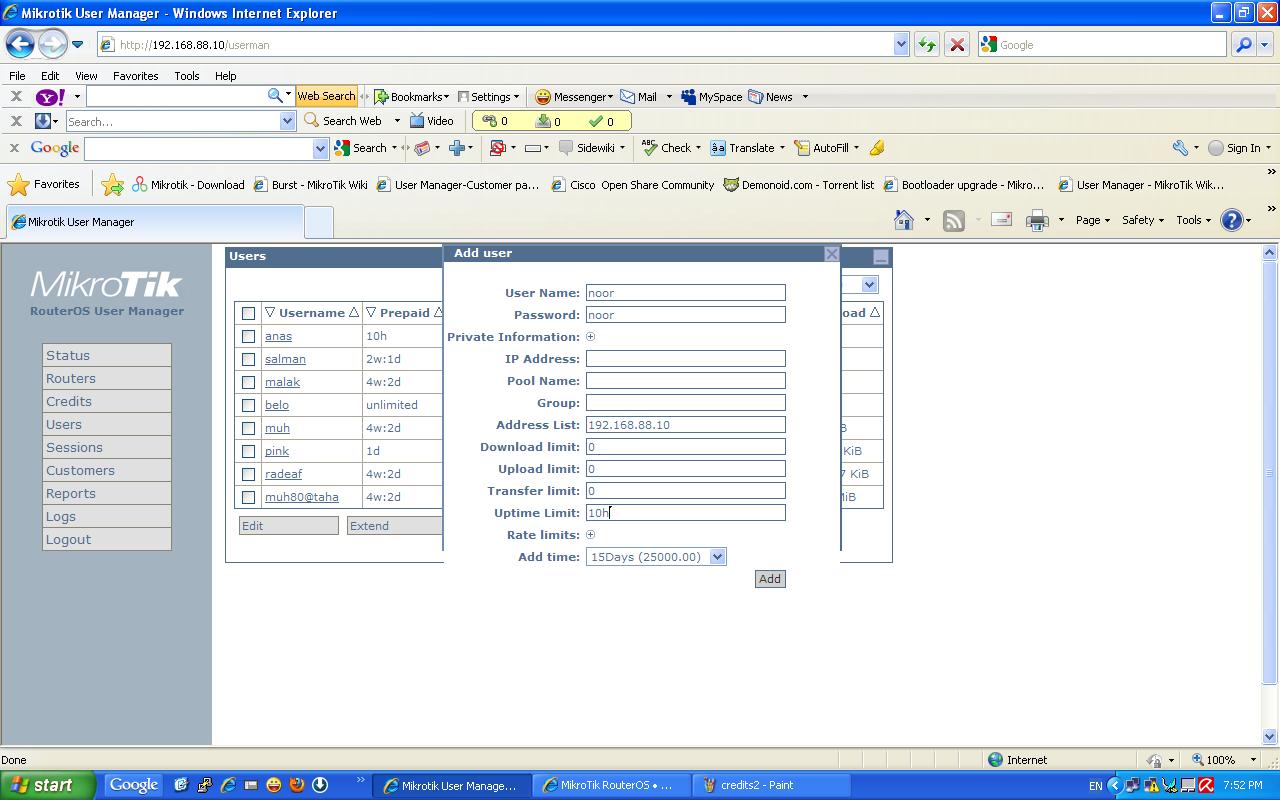Click the Help question mark icon
This screenshot has height=800, width=1280.
pyautogui.click(x=1232, y=220)
